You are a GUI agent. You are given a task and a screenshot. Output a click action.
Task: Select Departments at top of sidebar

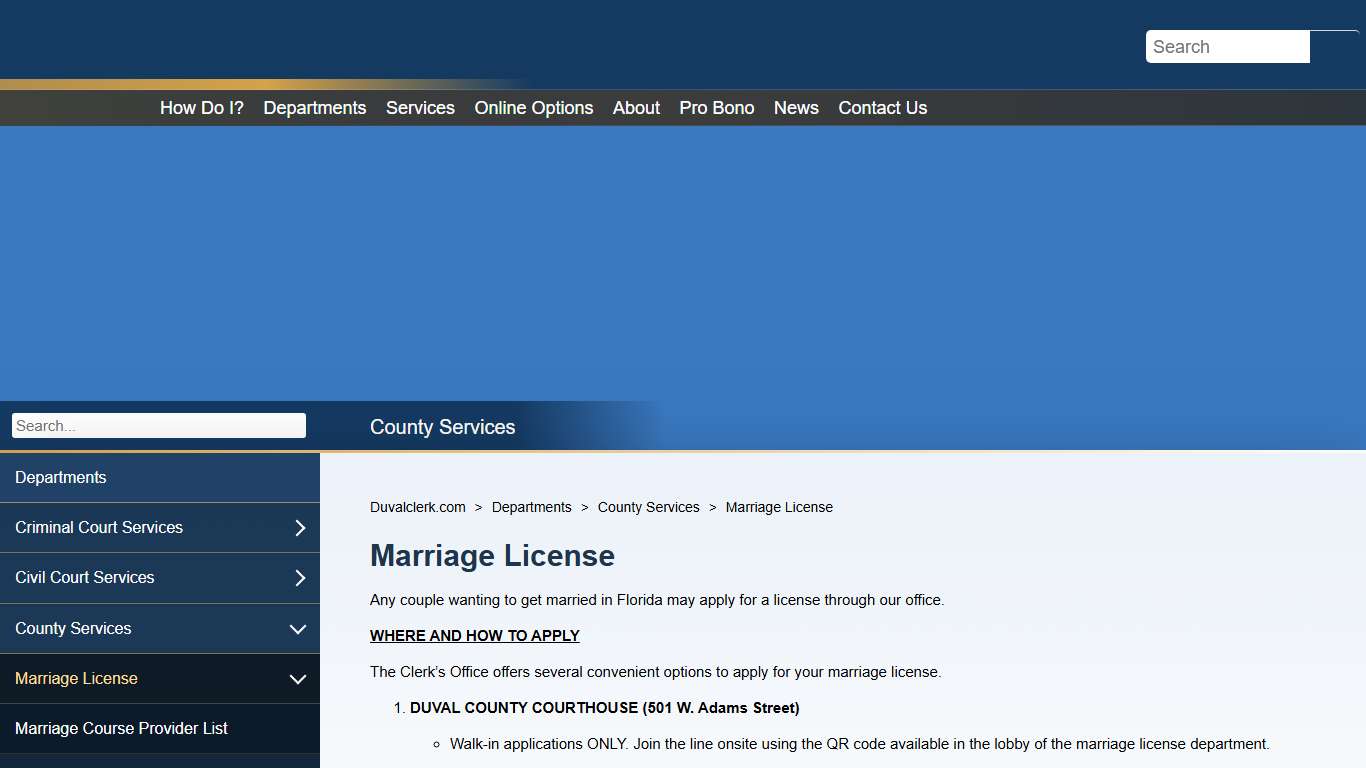point(60,477)
